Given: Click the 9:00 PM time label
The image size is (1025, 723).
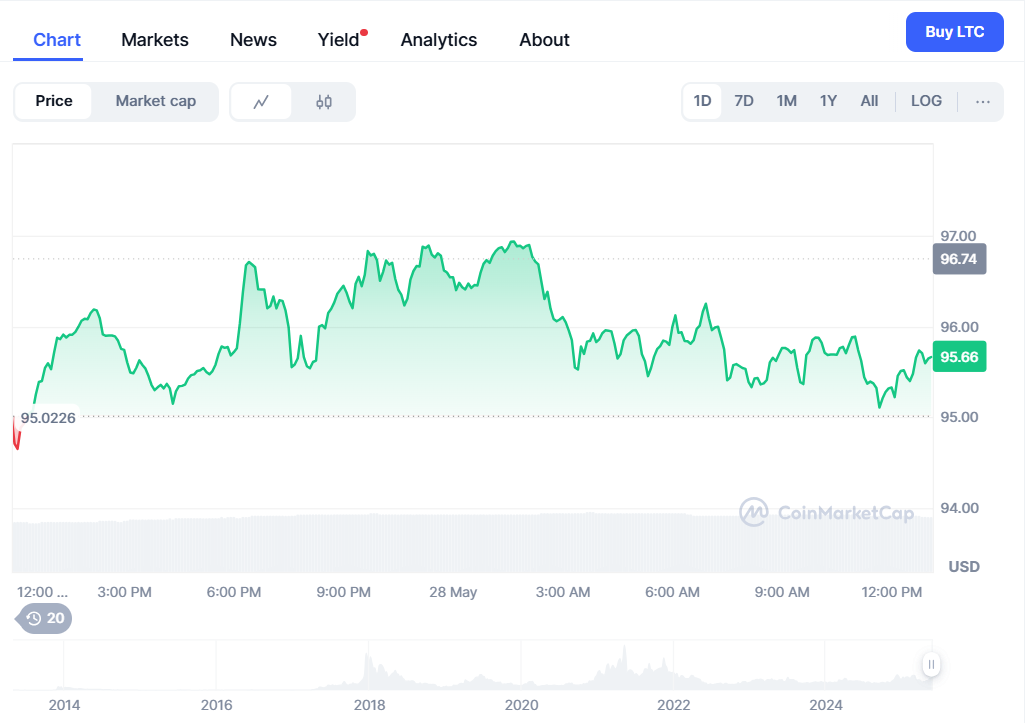Looking at the screenshot, I should [x=343, y=592].
